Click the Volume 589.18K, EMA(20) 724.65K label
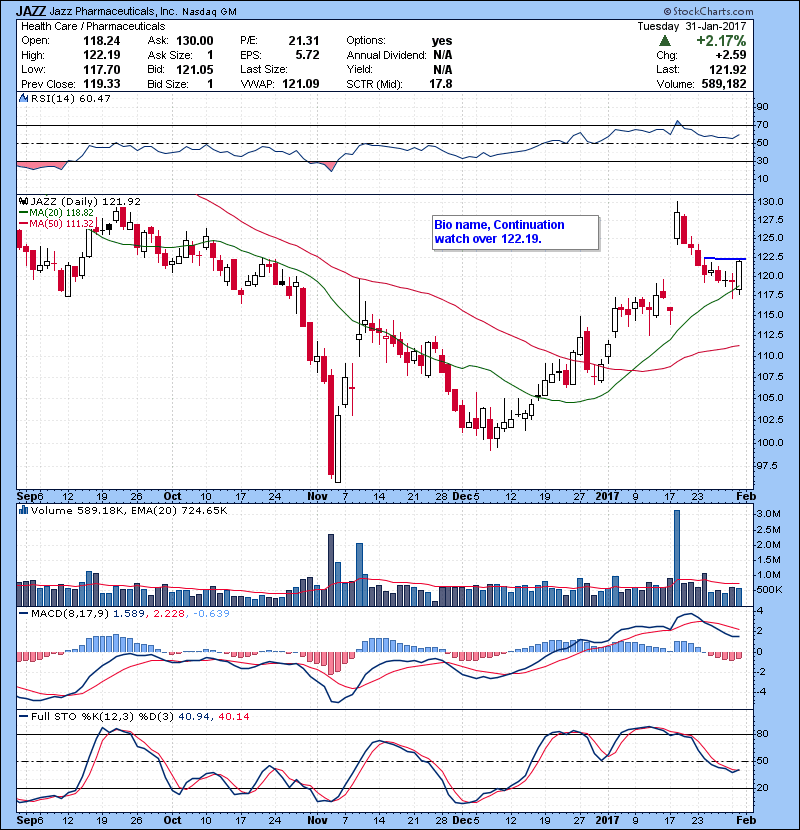Screen dimensions: 800x830 click(x=129, y=510)
